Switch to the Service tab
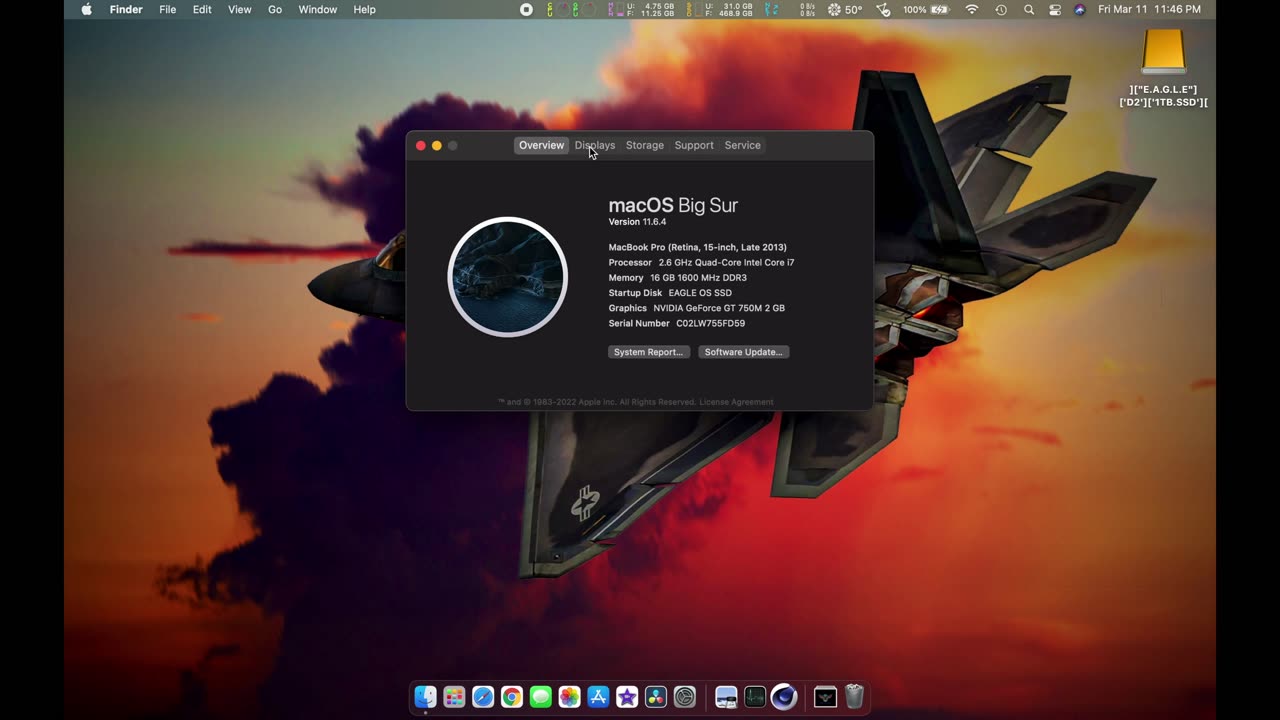The image size is (1280, 720). point(743,145)
